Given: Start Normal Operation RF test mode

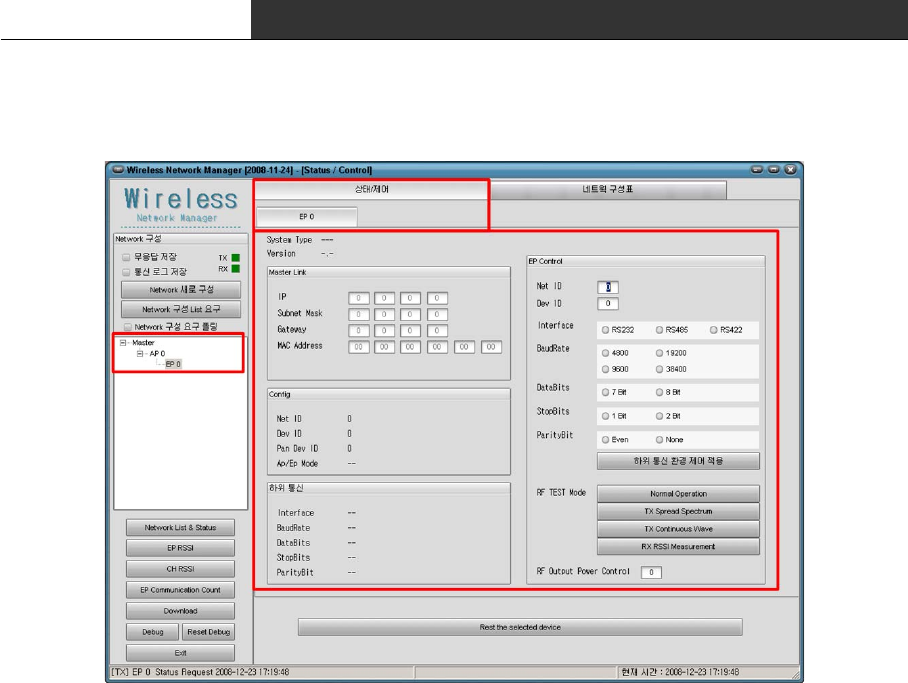Looking at the screenshot, I should 678,494.
